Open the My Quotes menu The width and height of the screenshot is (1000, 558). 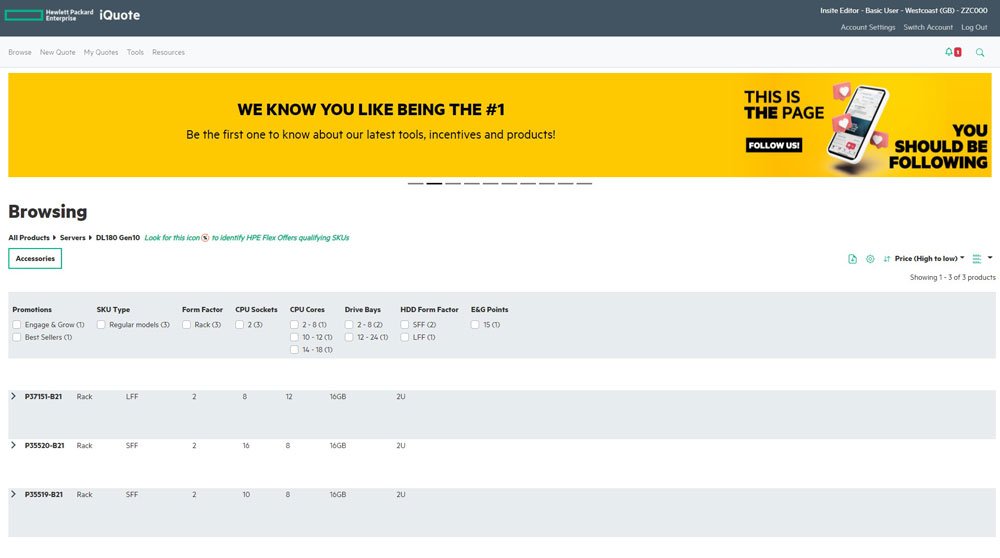[101, 52]
